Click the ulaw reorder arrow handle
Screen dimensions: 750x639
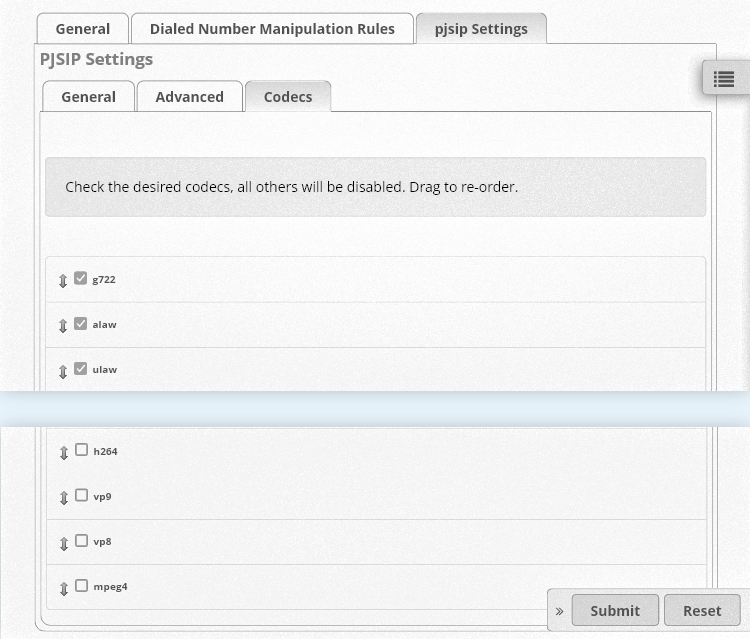pyautogui.click(x=63, y=372)
